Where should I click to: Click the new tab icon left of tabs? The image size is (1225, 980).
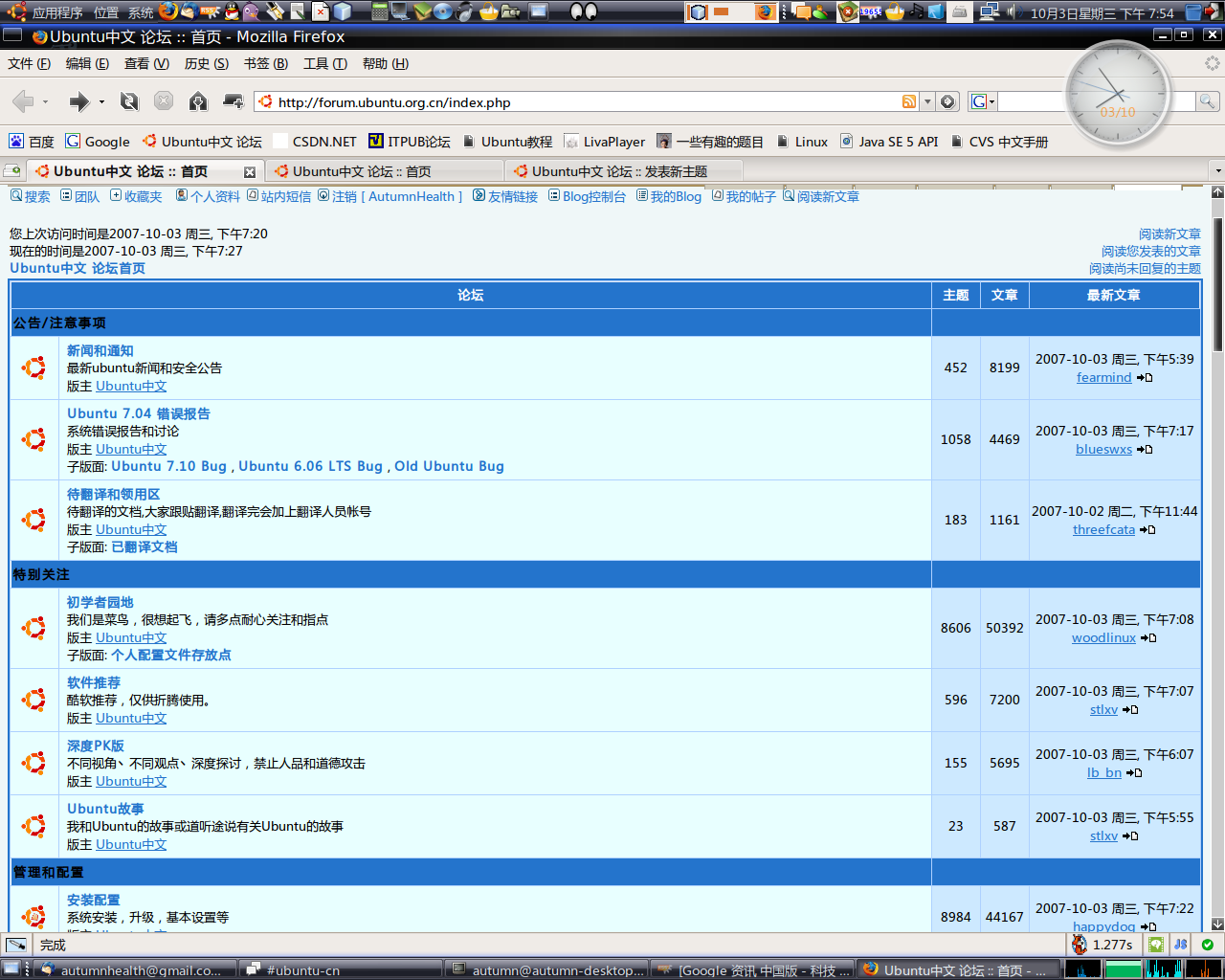click(12, 171)
